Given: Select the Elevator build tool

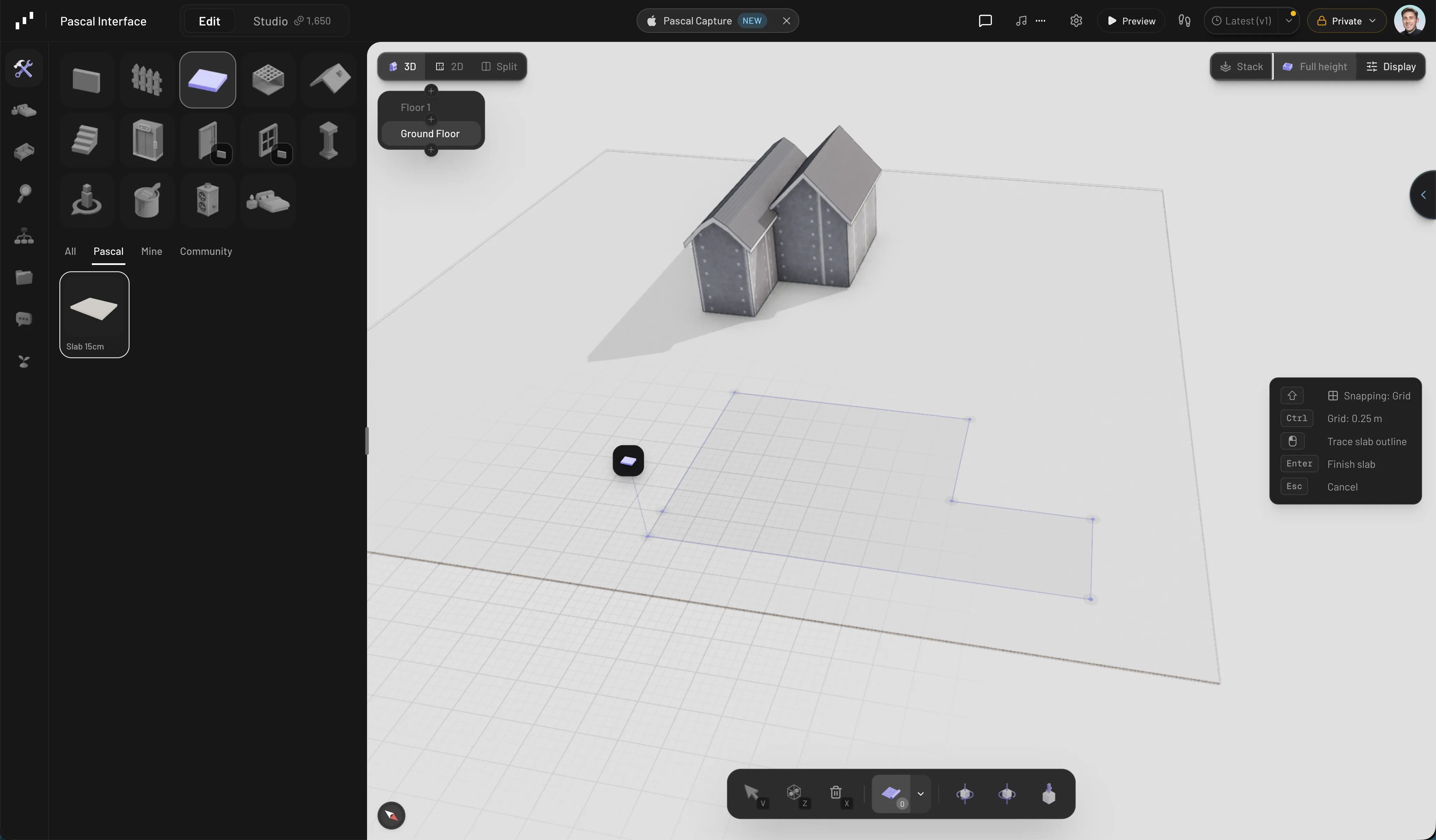Looking at the screenshot, I should (x=147, y=140).
